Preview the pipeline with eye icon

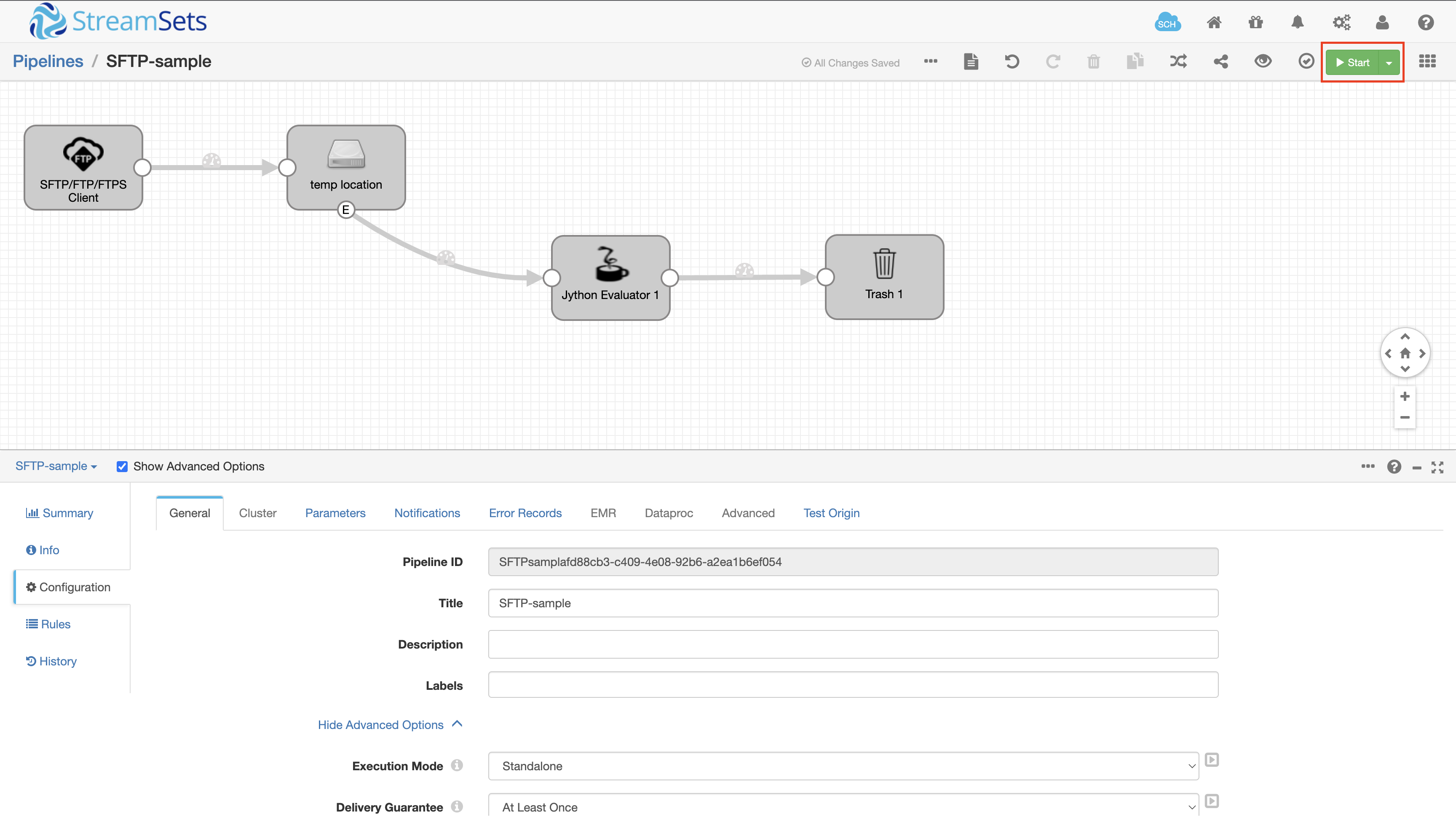tap(1263, 61)
